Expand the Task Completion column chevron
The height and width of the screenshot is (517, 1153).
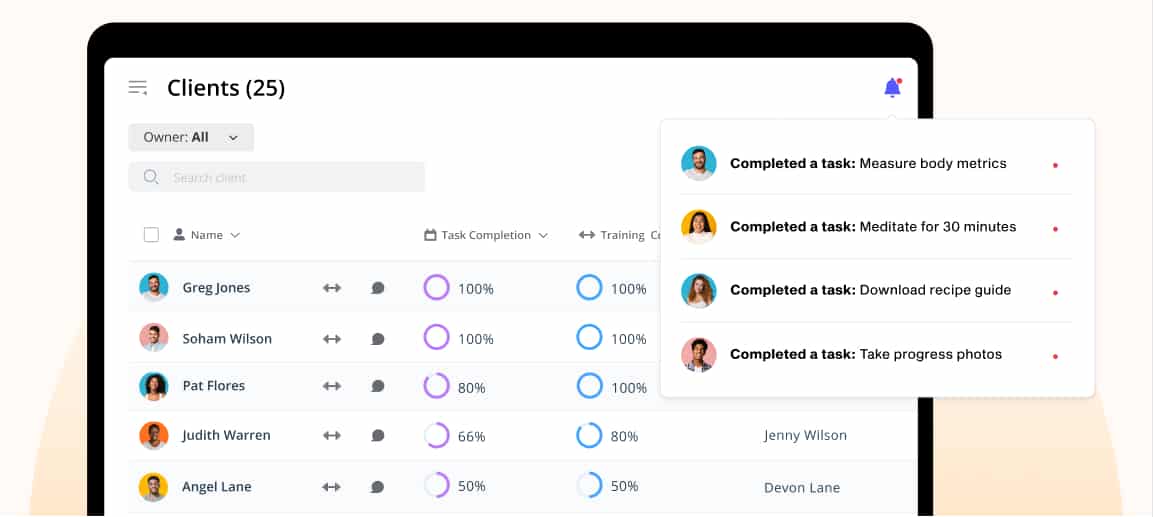(x=543, y=235)
